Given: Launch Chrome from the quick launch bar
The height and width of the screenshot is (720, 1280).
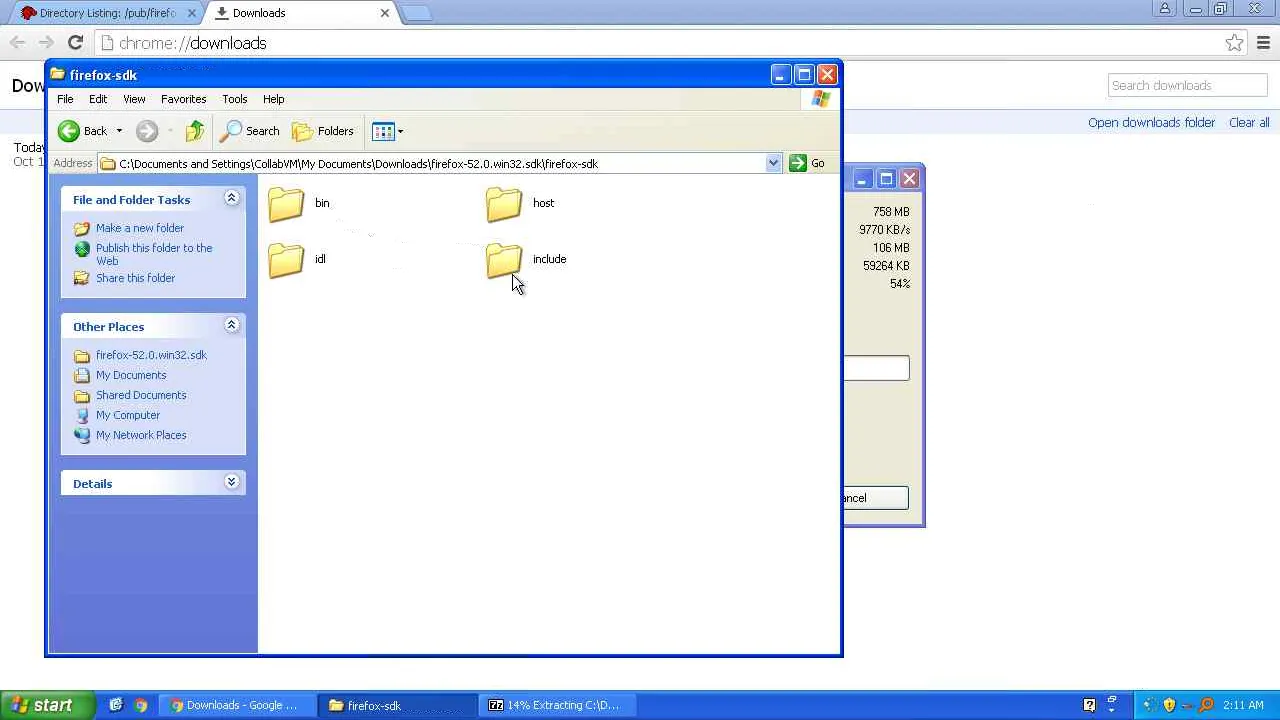Looking at the screenshot, I should click(141, 705).
